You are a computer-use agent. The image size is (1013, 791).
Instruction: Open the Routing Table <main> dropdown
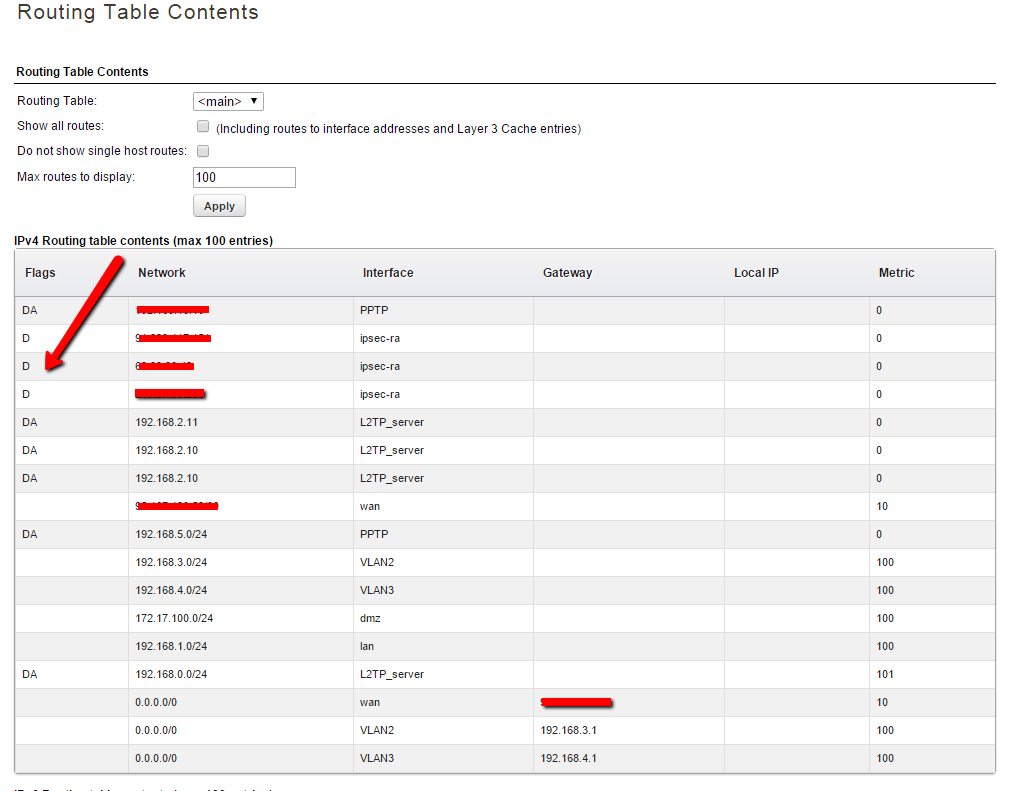pyautogui.click(x=228, y=101)
